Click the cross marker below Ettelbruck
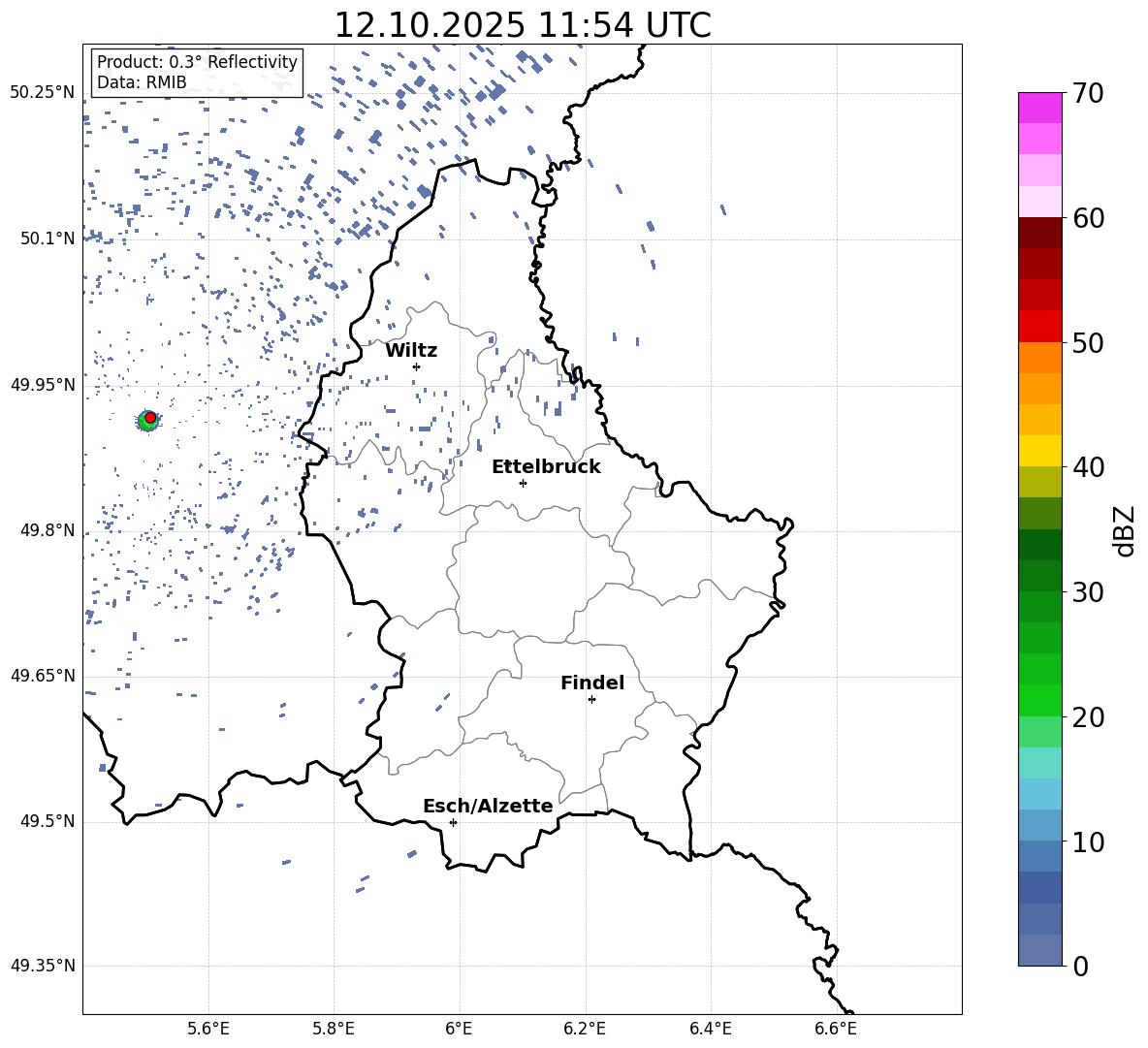The height and width of the screenshot is (1048, 1148). coord(523,483)
